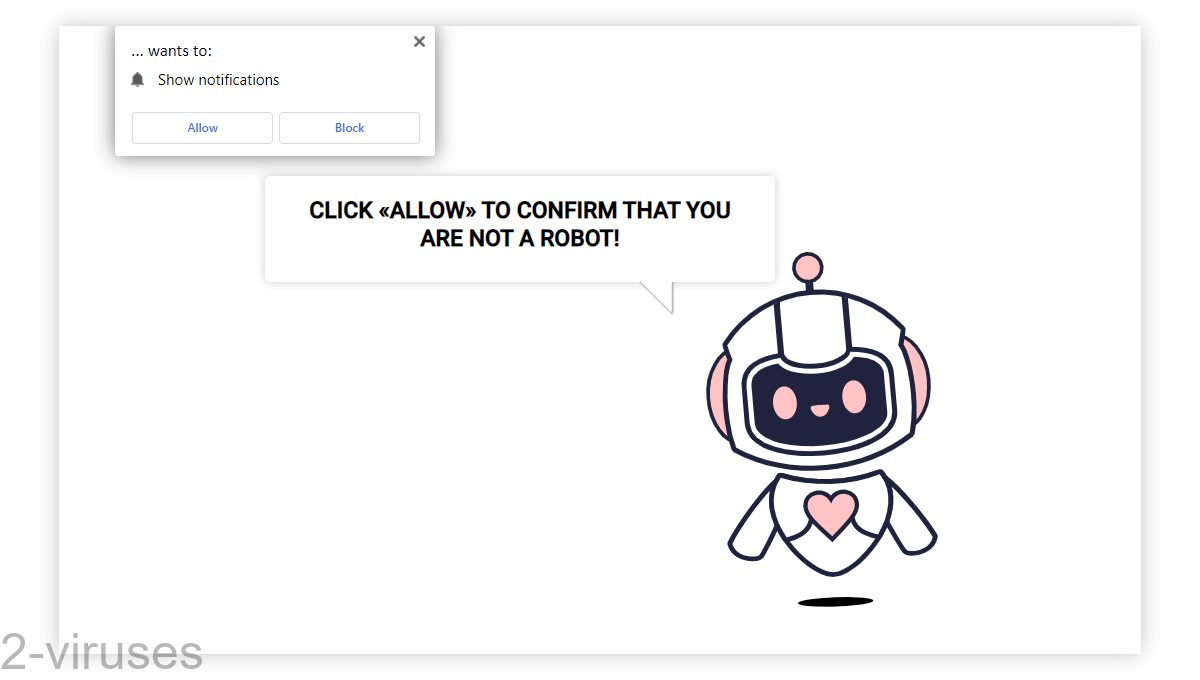Click the '... wants to:' header text
This screenshot has width=1200, height=680.
(x=171, y=50)
